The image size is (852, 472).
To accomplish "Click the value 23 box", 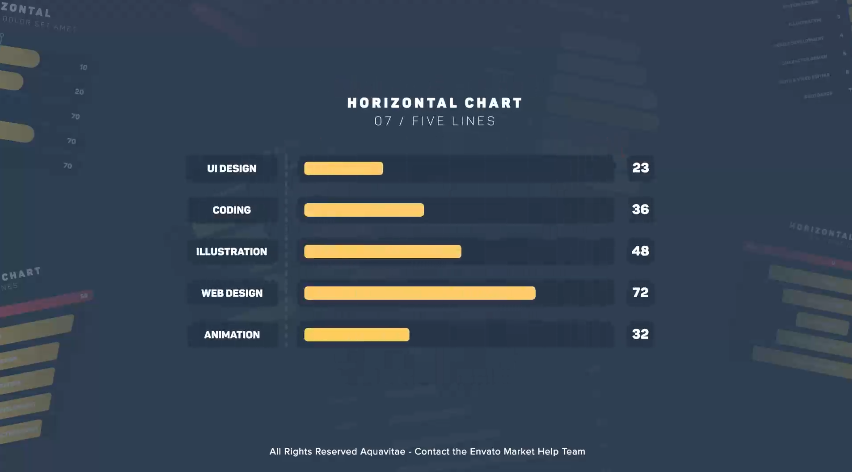I will coord(640,168).
